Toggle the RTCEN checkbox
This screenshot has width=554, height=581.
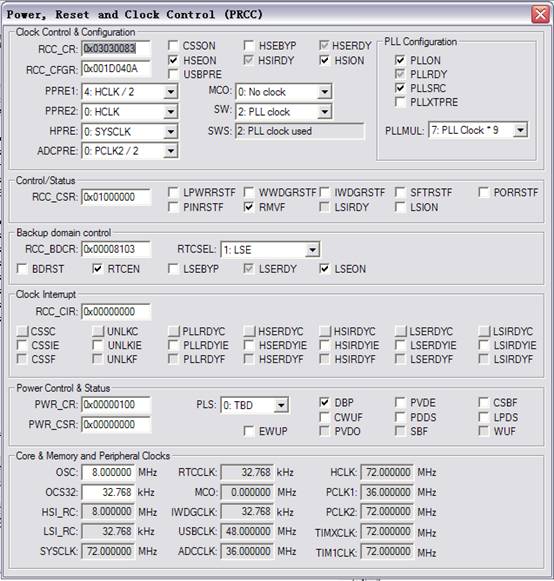click(x=97, y=269)
